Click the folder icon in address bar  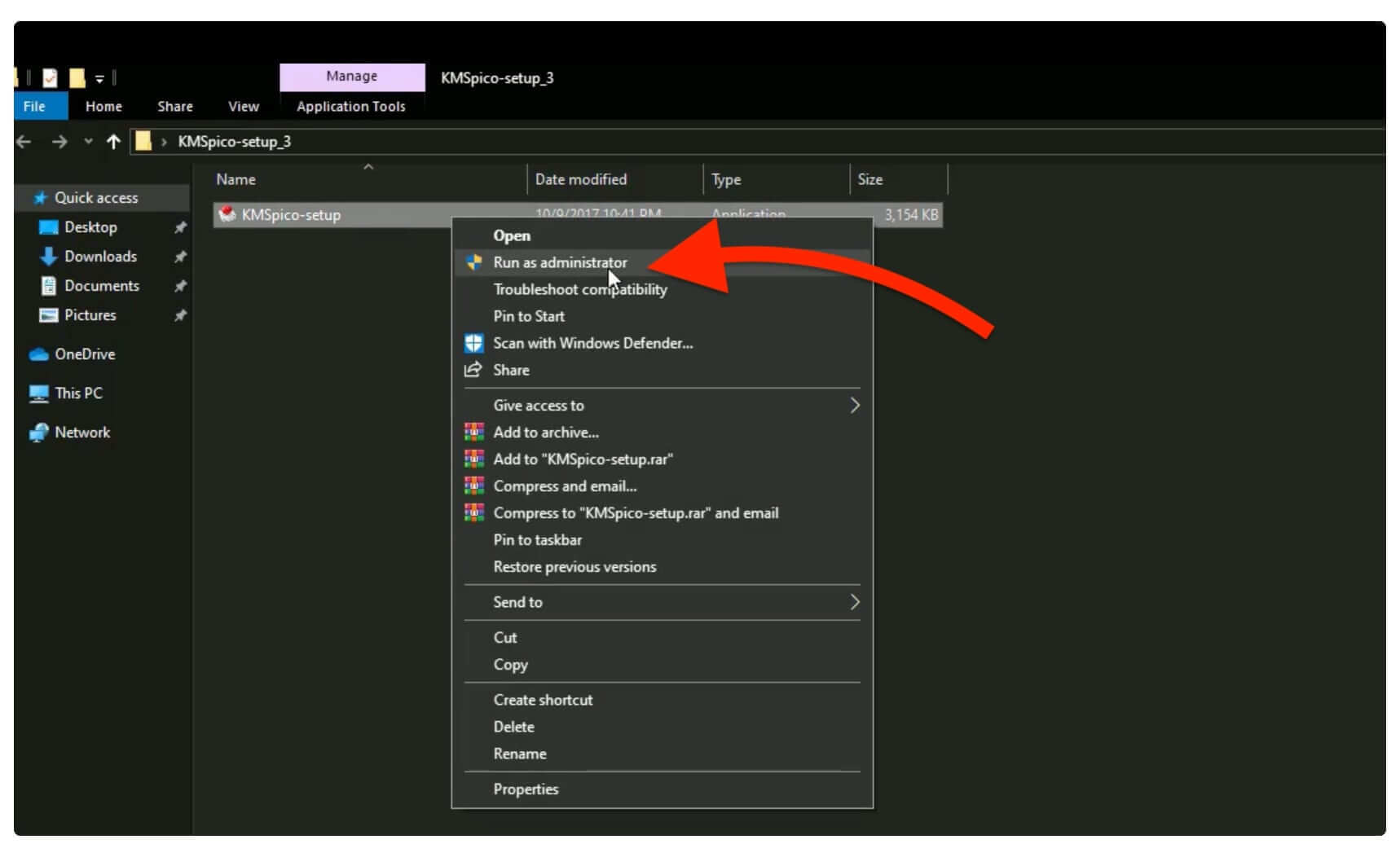[x=143, y=141]
